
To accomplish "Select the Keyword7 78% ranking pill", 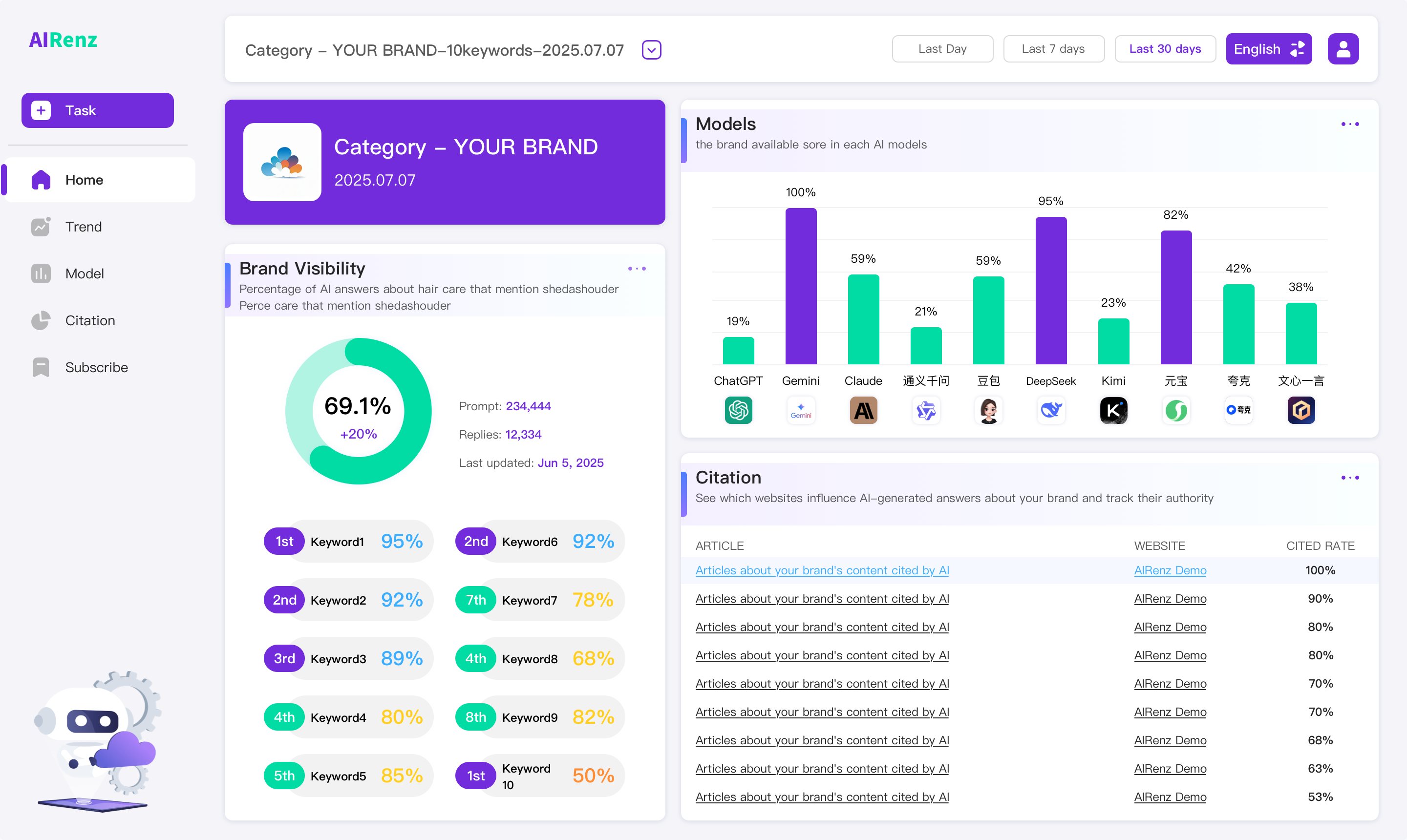I will coord(539,599).
